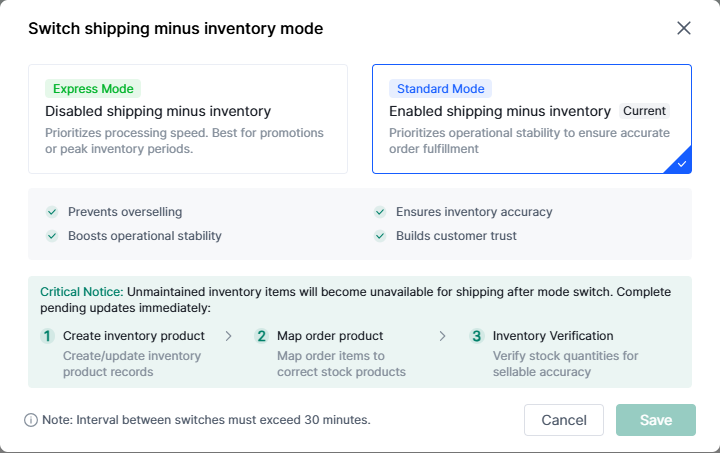Open Create inventory product step
The image size is (720, 453).
[x=133, y=336]
